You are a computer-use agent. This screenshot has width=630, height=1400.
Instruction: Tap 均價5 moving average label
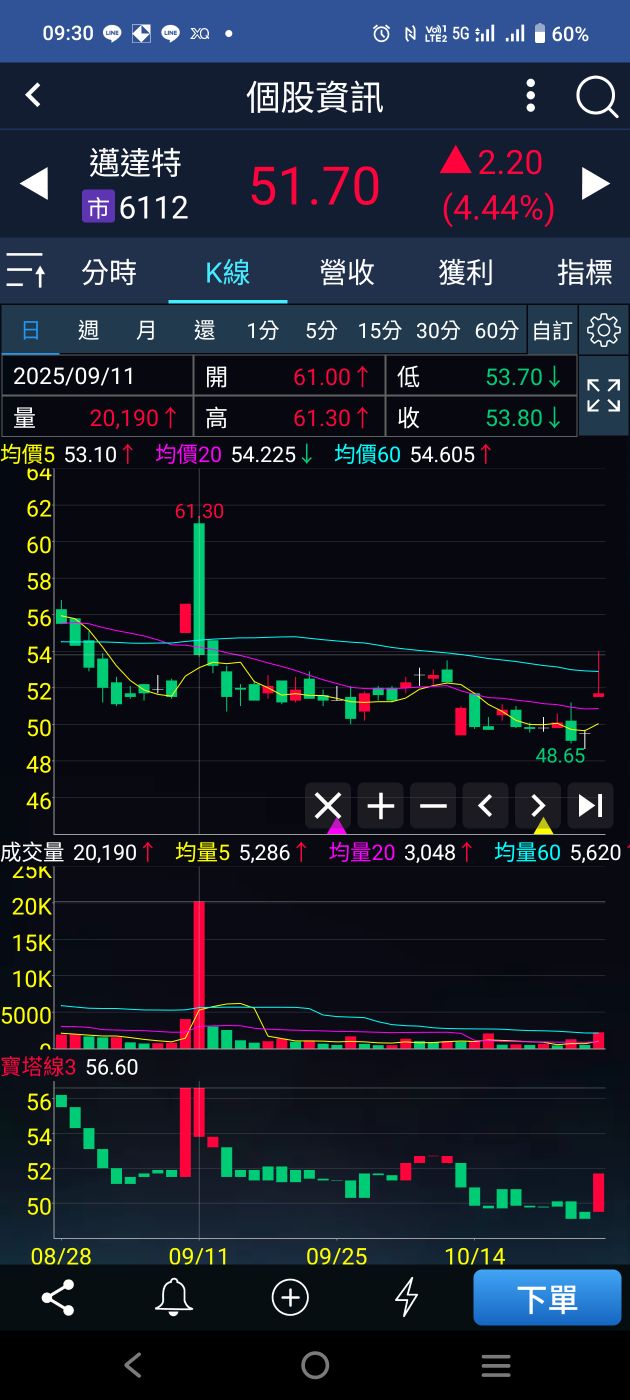tap(30, 455)
